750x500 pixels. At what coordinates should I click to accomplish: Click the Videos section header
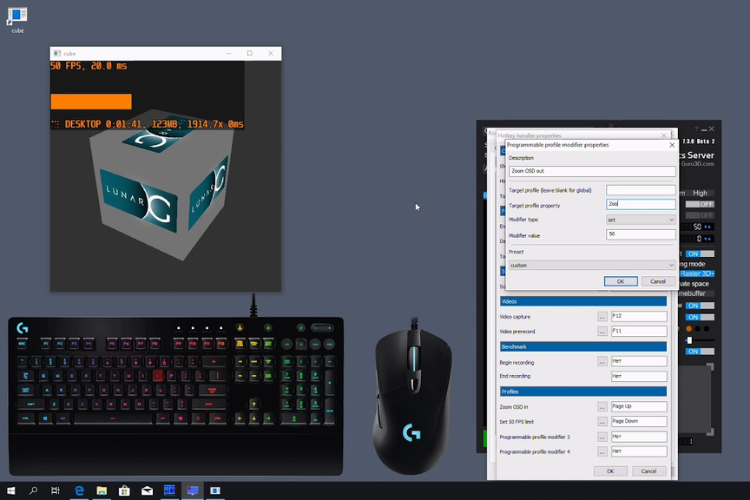(583, 301)
